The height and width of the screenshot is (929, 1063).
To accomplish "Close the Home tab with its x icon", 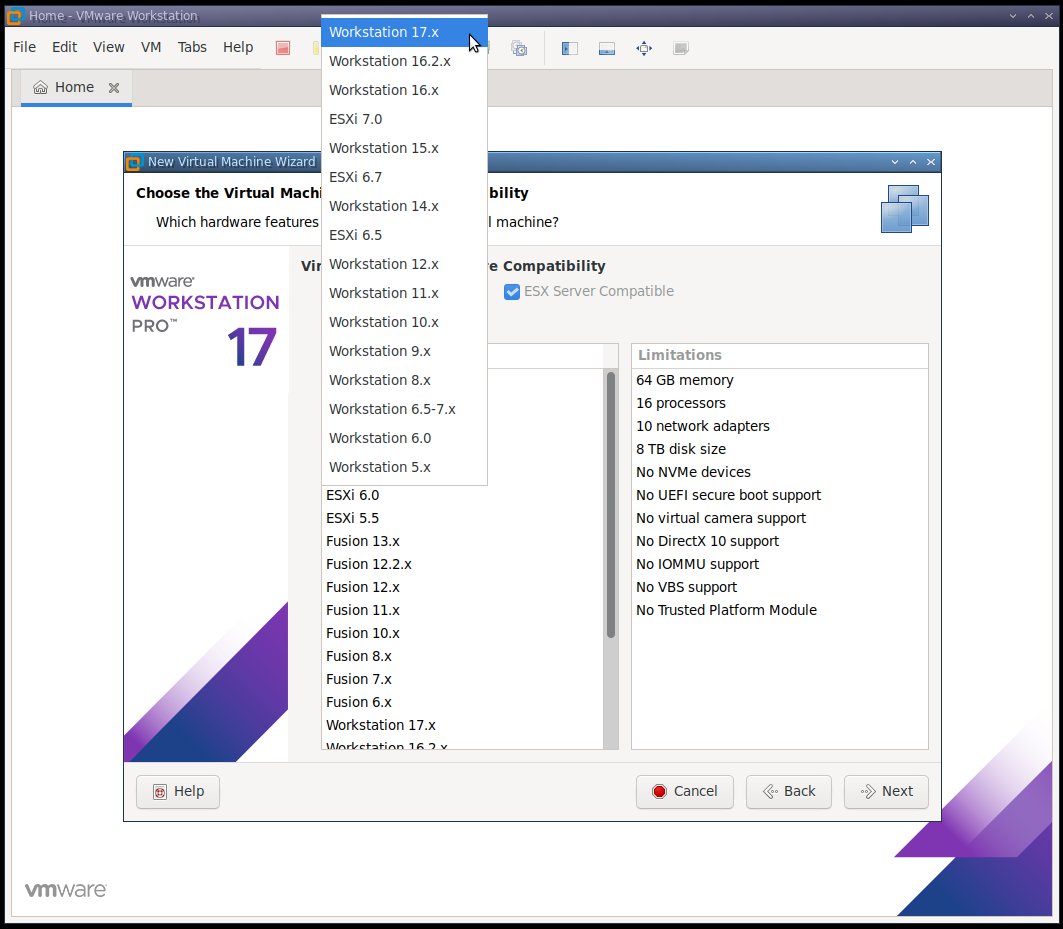I will 114,87.
